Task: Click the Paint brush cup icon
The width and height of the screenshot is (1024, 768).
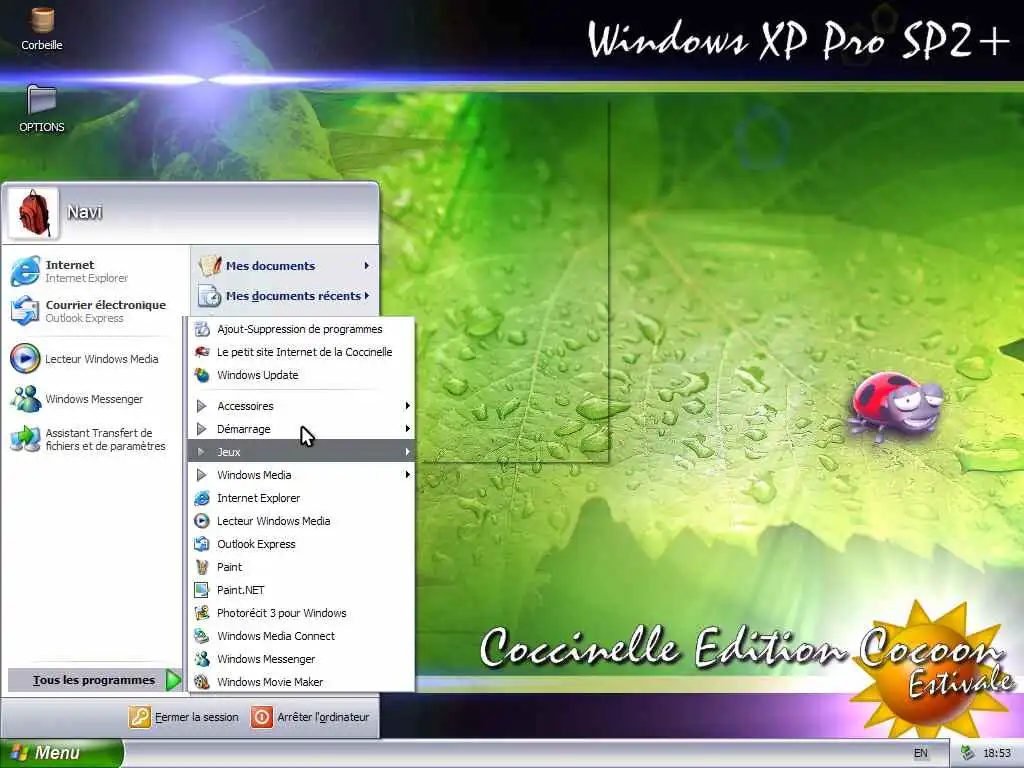Action: (202, 567)
